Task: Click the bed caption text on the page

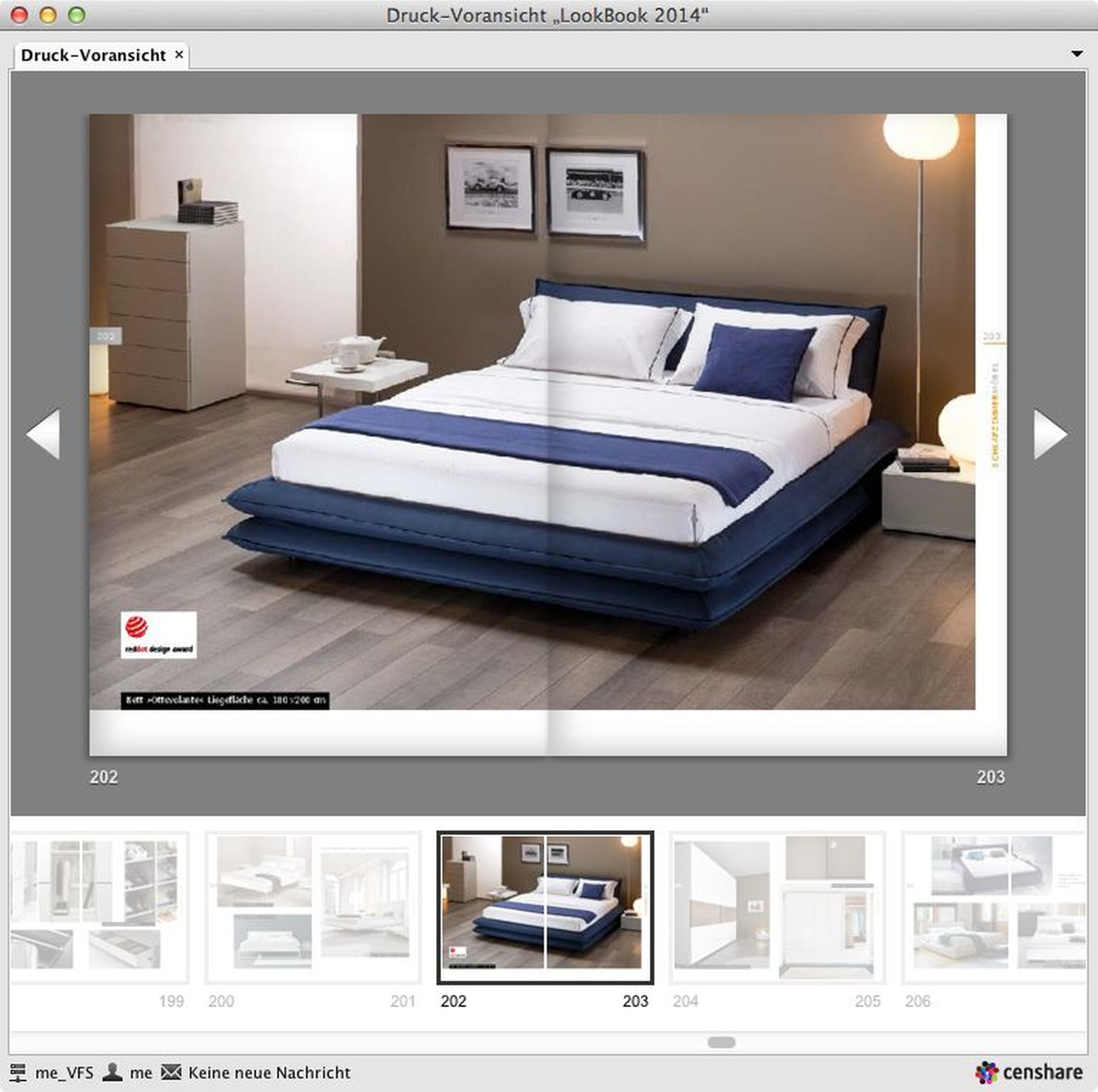Action: pyautogui.click(x=225, y=700)
